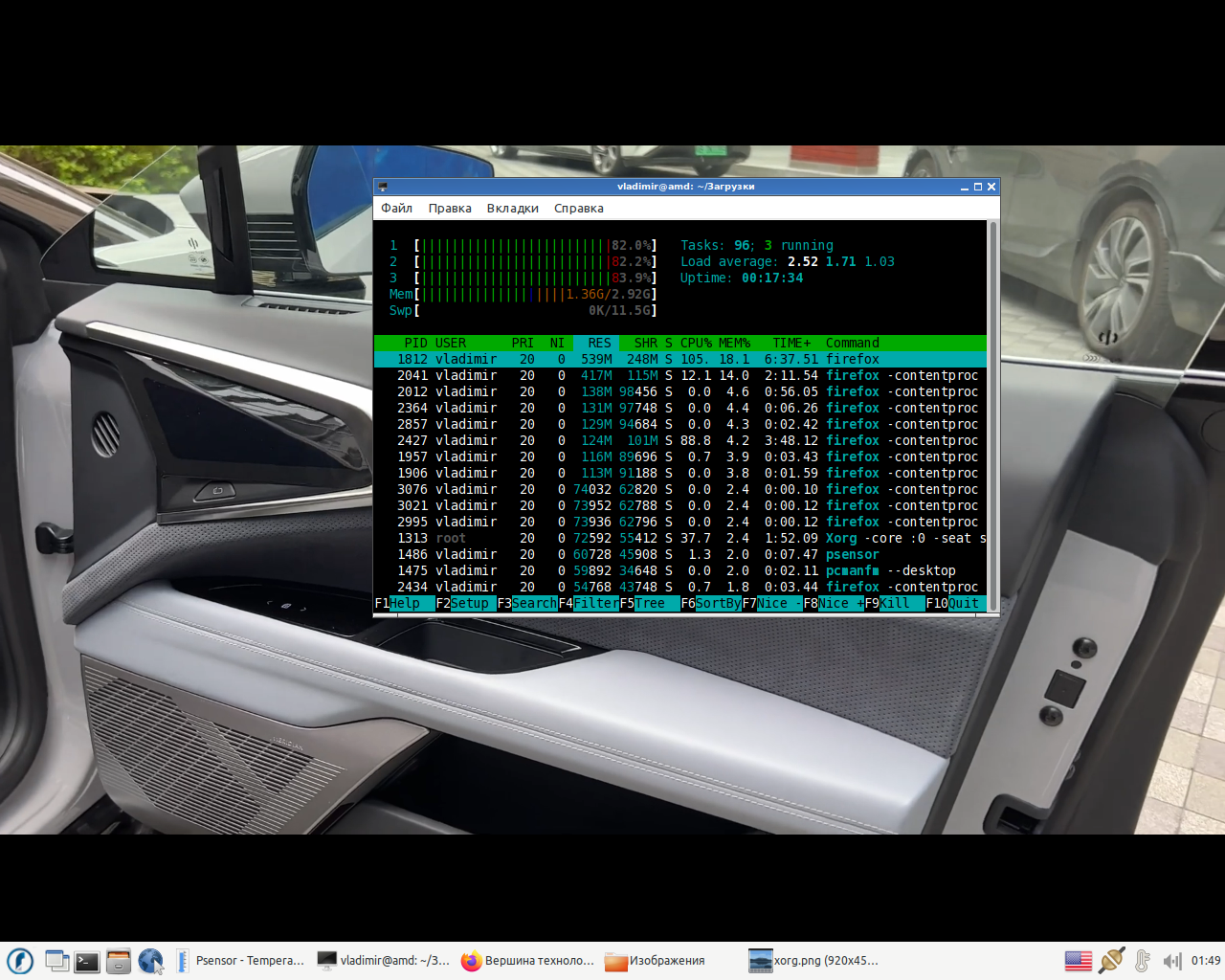Click the terminal window vertical scrollbar

click(x=993, y=415)
